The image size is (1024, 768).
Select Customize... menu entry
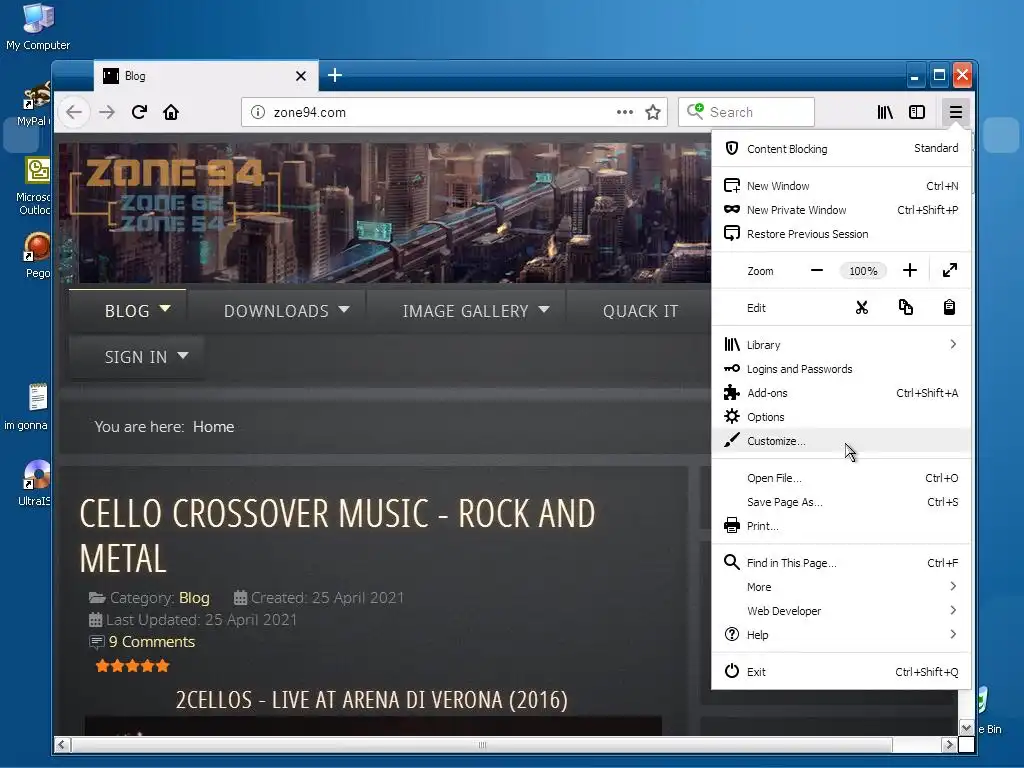[841, 441]
